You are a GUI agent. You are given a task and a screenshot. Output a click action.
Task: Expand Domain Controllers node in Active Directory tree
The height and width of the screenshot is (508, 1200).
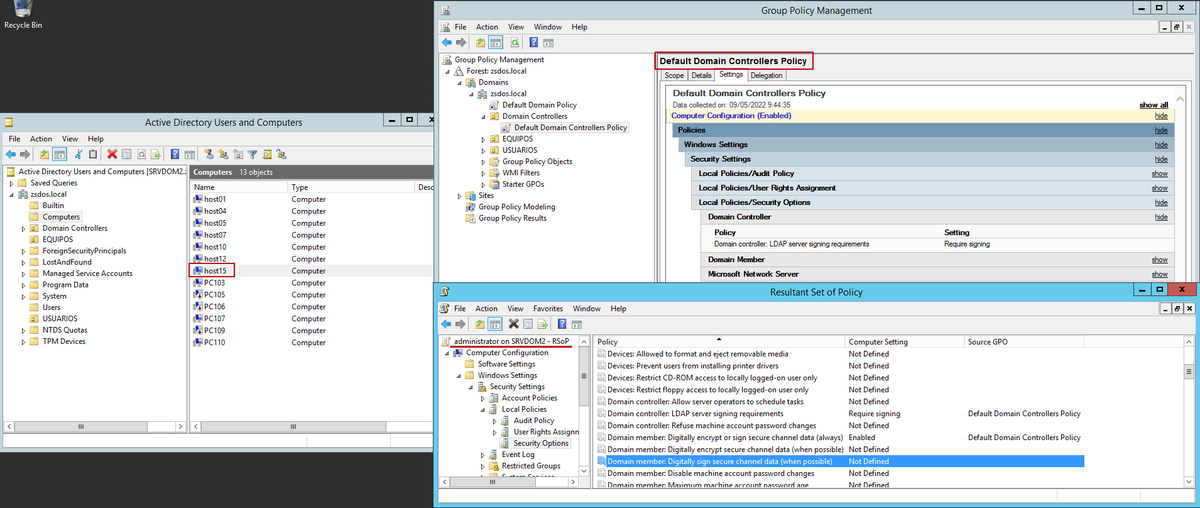(x=23, y=228)
